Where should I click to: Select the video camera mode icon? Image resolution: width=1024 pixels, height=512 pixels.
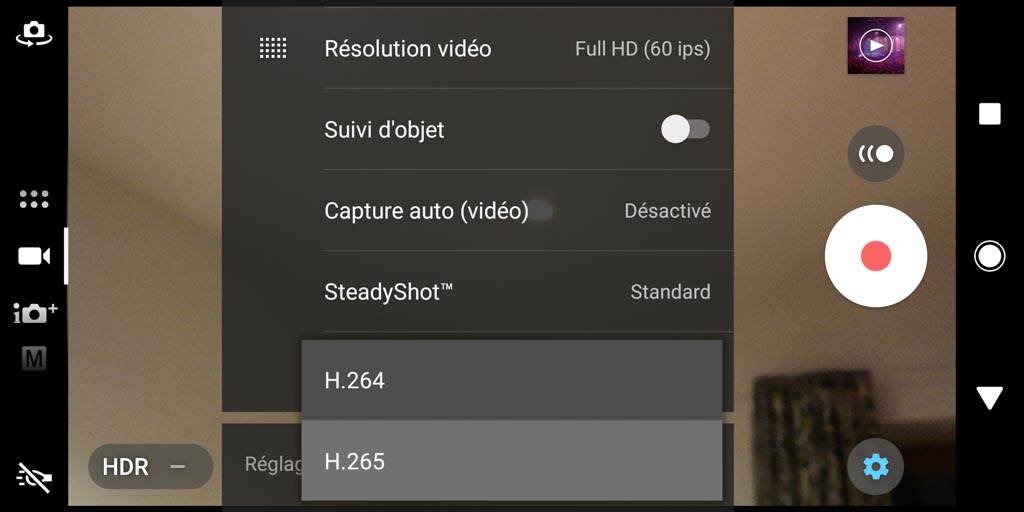[34, 256]
